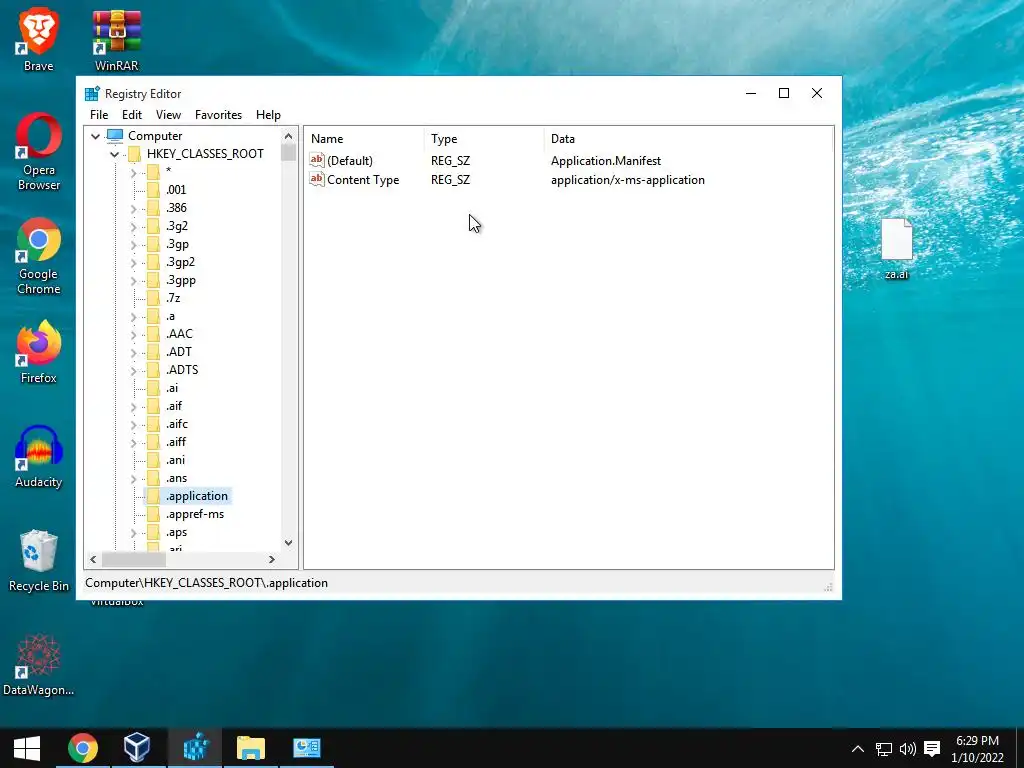This screenshot has height=768, width=1024.
Task: Expand the .3gp key
Action: click(133, 245)
